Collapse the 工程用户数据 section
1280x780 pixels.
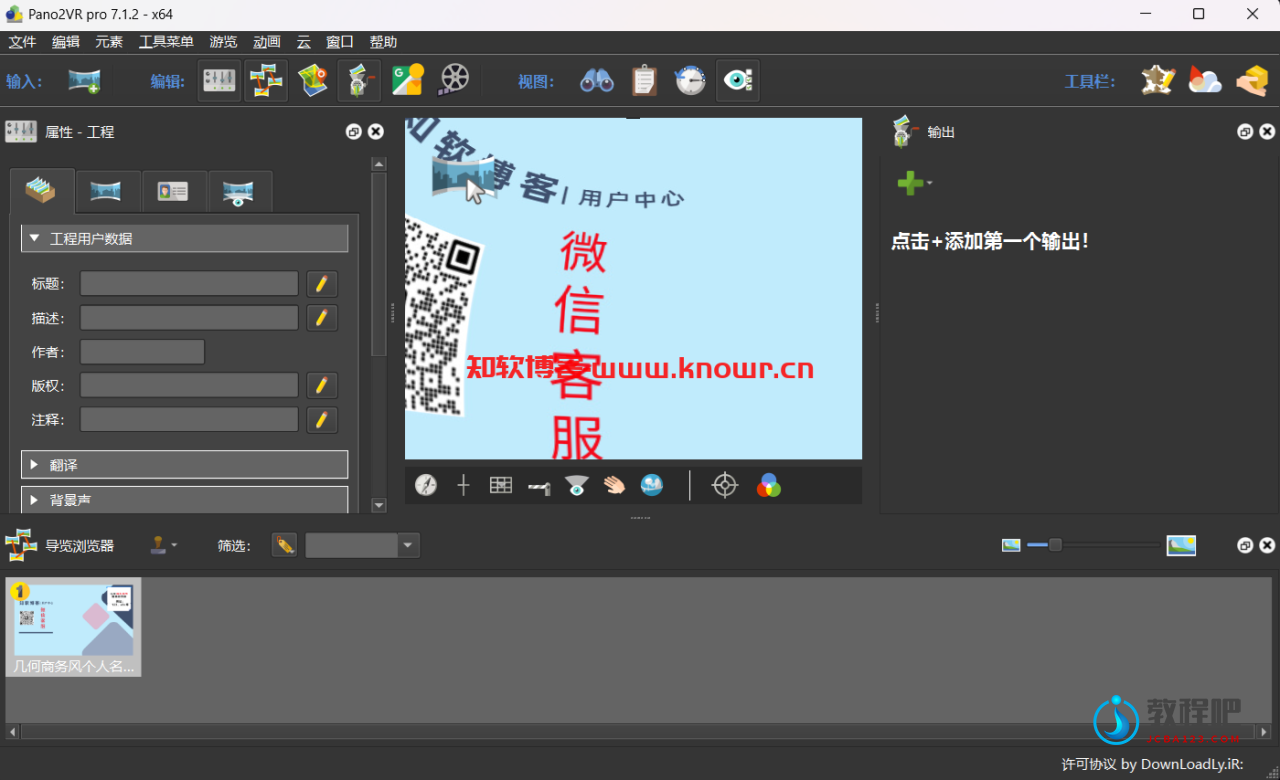click(x=185, y=238)
